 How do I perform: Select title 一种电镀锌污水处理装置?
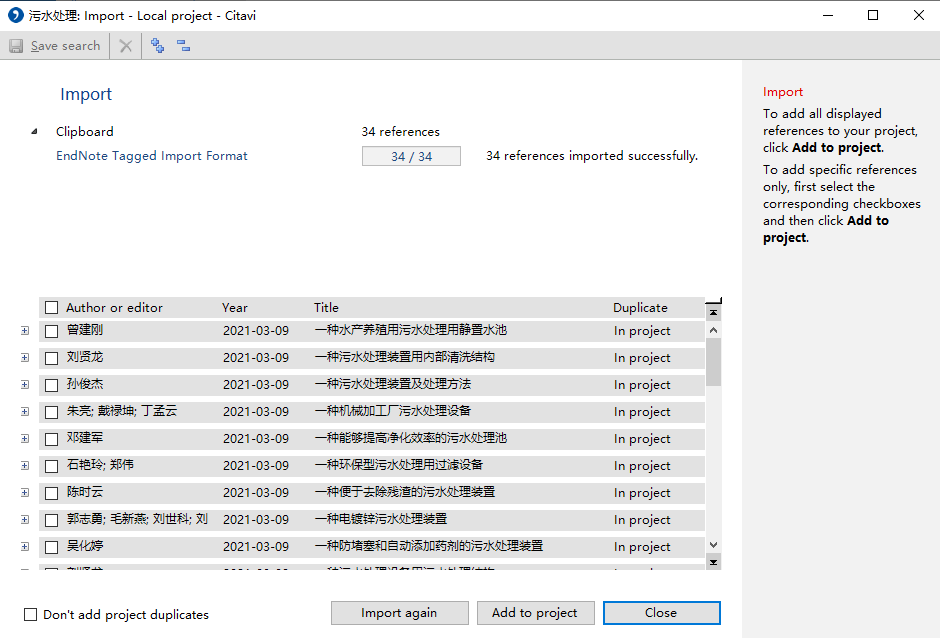click(x=381, y=519)
